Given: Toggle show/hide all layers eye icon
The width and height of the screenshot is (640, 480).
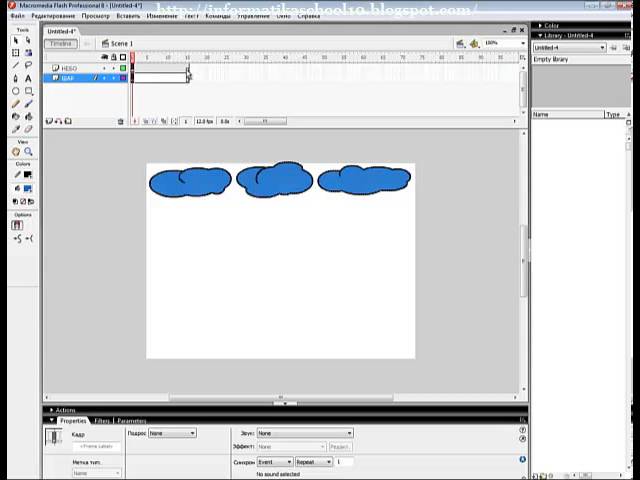Looking at the screenshot, I should pyautogui.click(x=104, y=57).
